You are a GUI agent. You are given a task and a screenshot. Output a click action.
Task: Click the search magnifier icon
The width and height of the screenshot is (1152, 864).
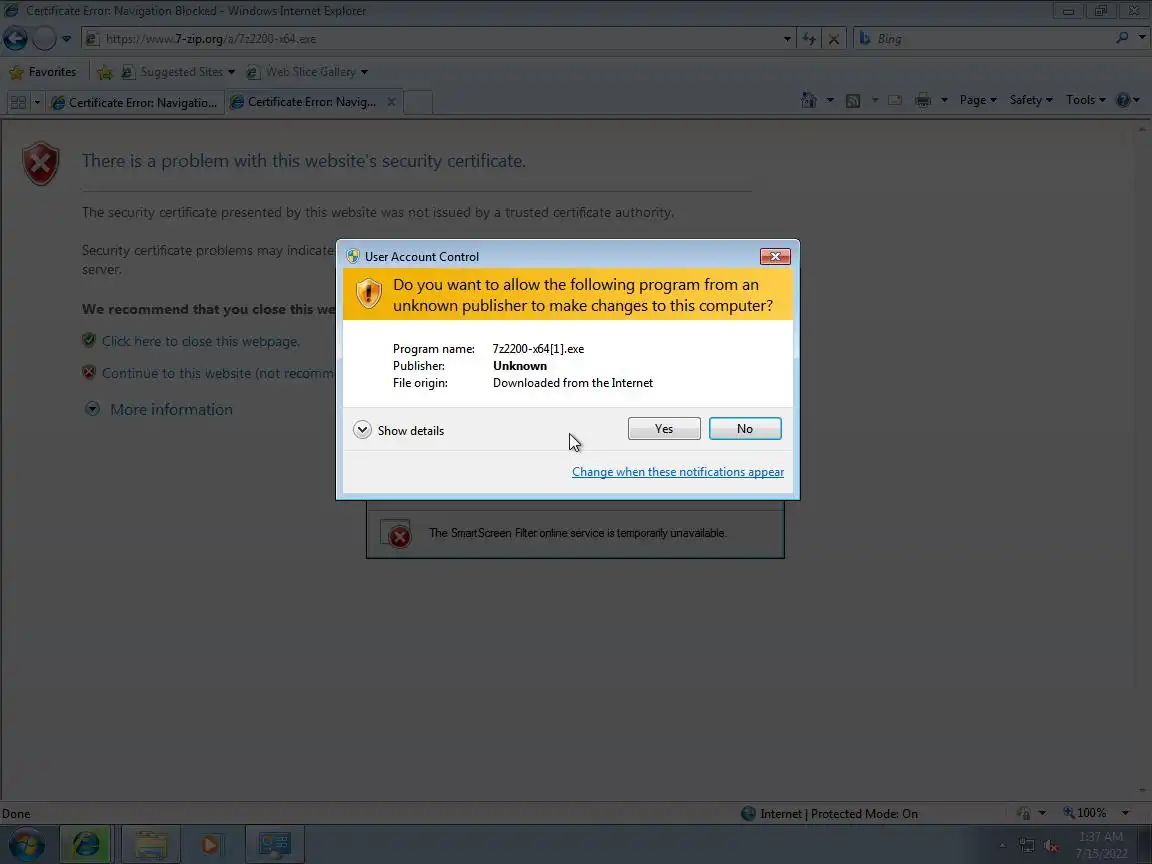[1122, 37]
